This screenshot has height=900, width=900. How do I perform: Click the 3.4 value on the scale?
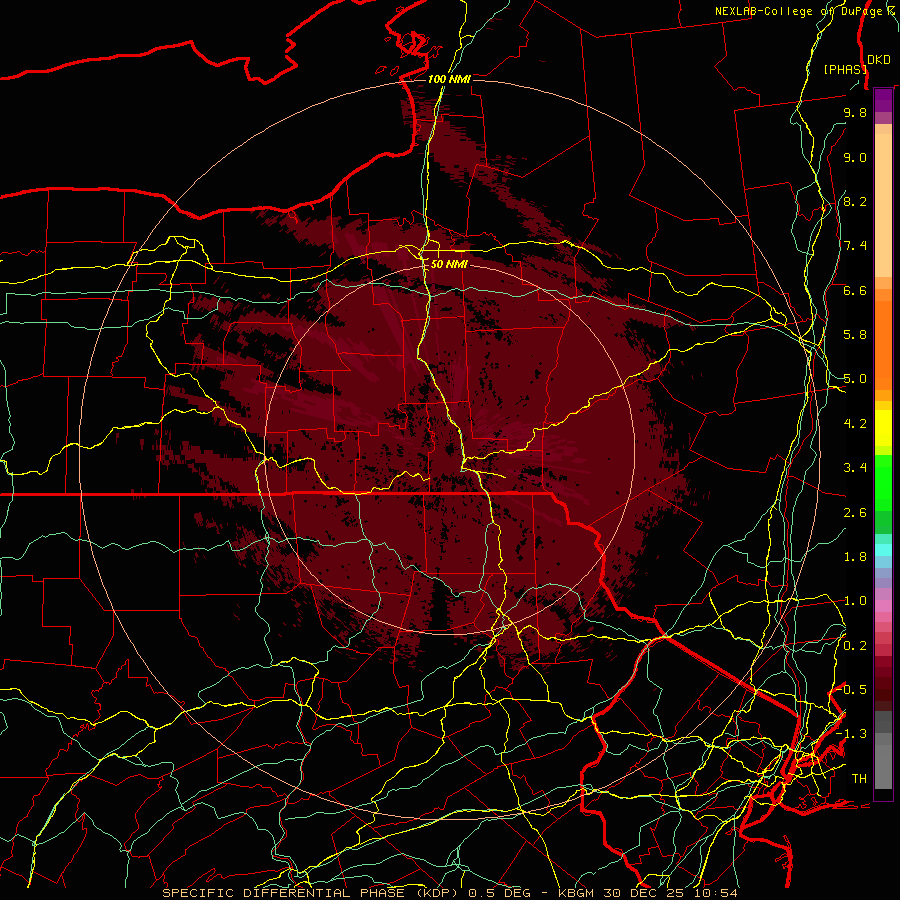(855, 468)
